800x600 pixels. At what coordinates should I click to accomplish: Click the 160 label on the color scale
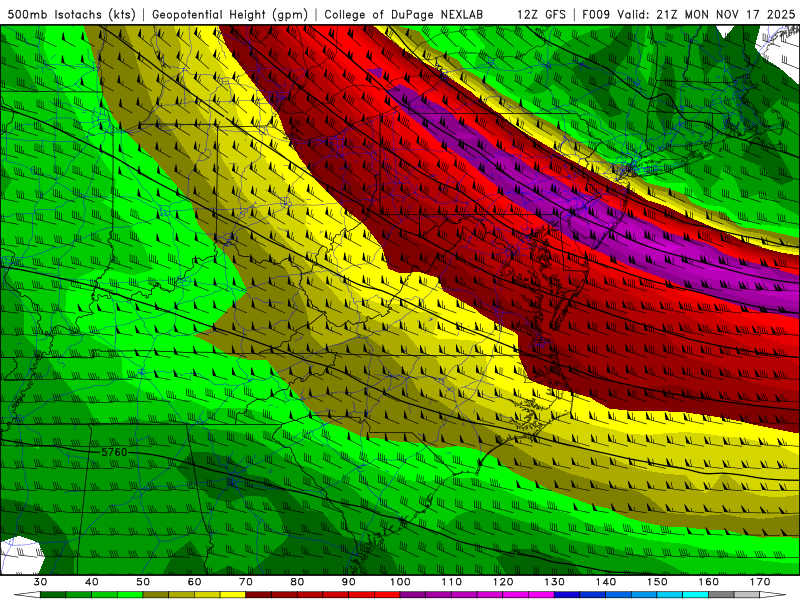[709, 582]
